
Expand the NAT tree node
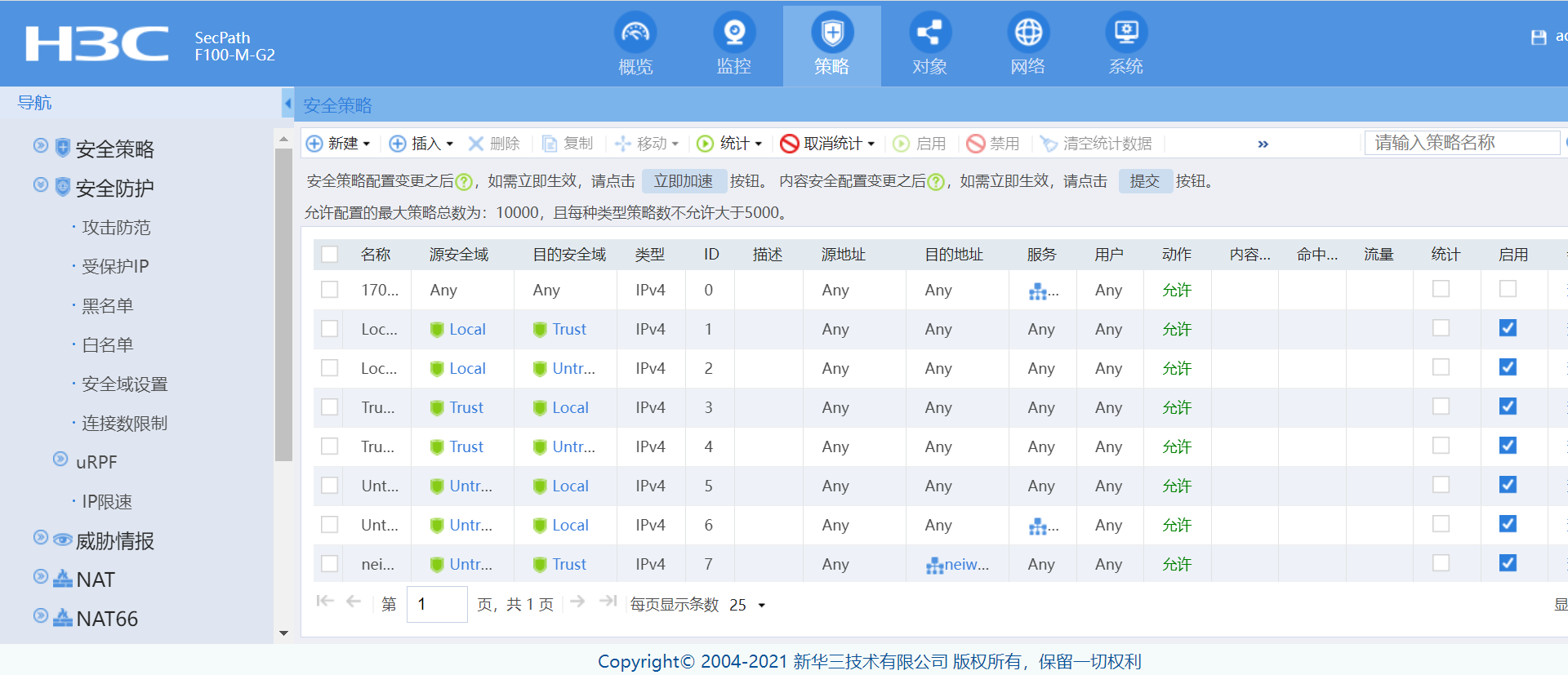[41, 577]
